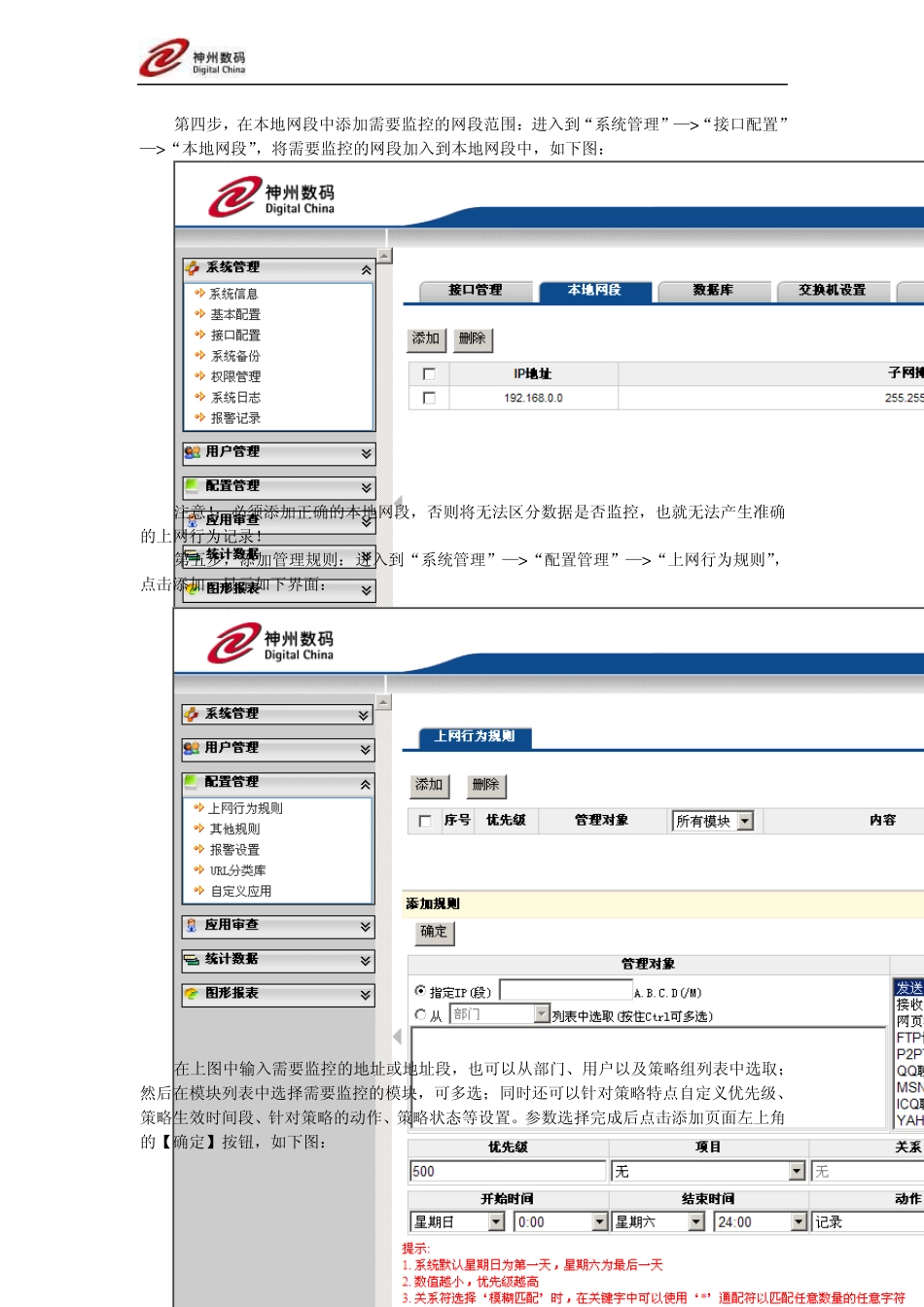The height and width of the screenshot is (1307, 924).
Task: Click arrow bullet icon beside 基本配置
Action: tap(199, 313)
